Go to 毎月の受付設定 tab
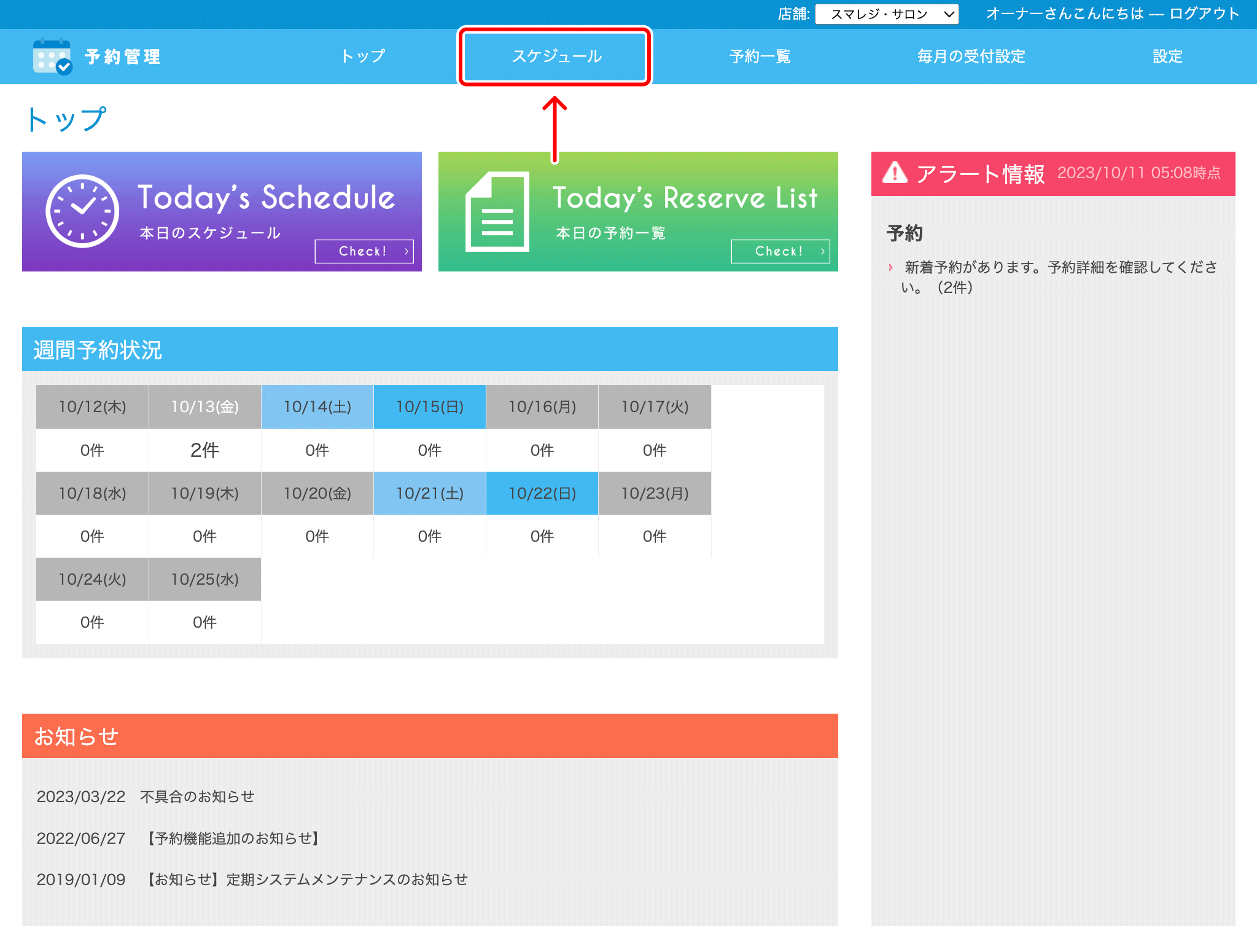 pyautogui.click(x=971, y=57)
